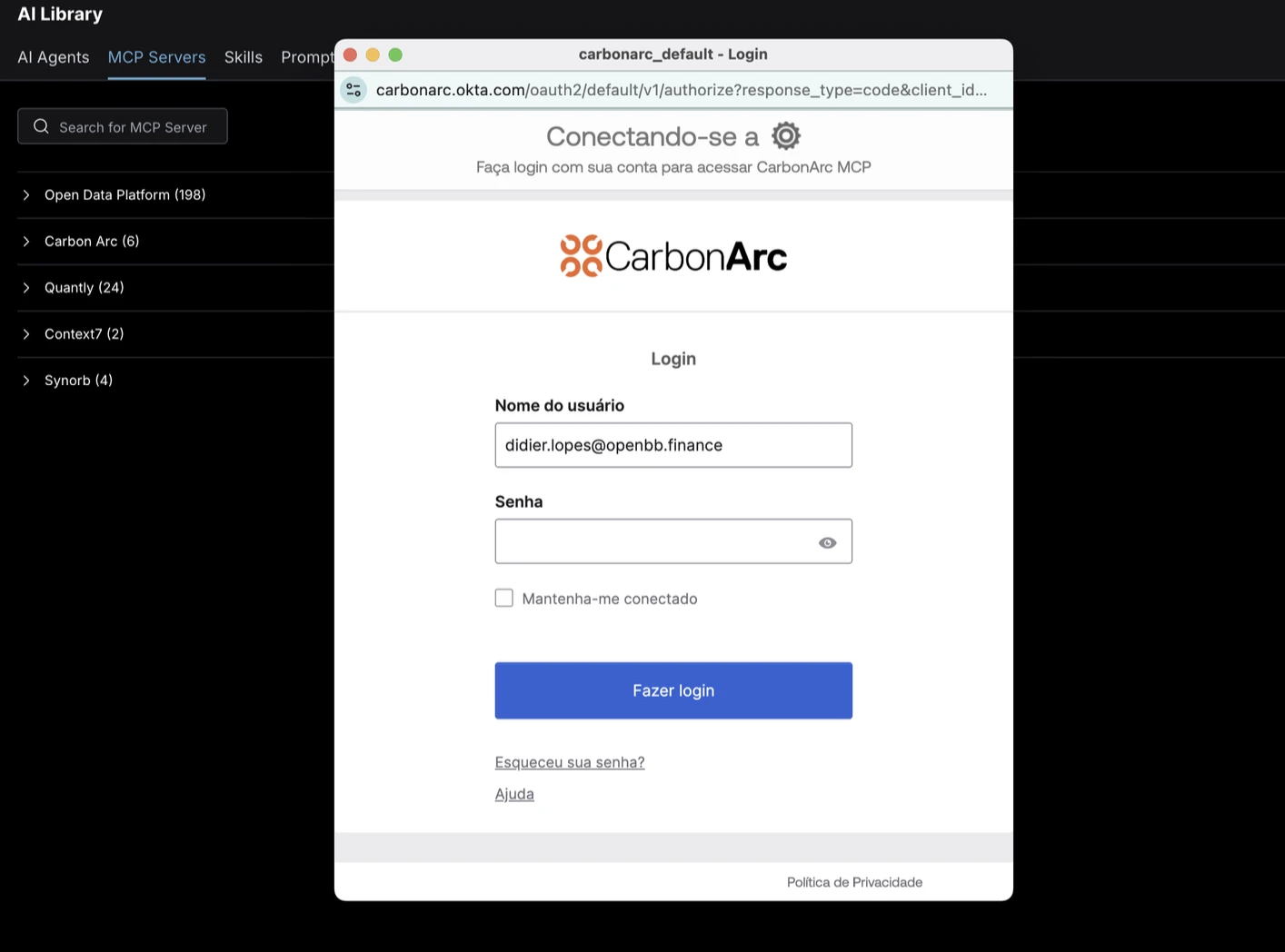Expand the Carbon Arc server group
This screenshot has height=952, width=1285.
[25, 241]
